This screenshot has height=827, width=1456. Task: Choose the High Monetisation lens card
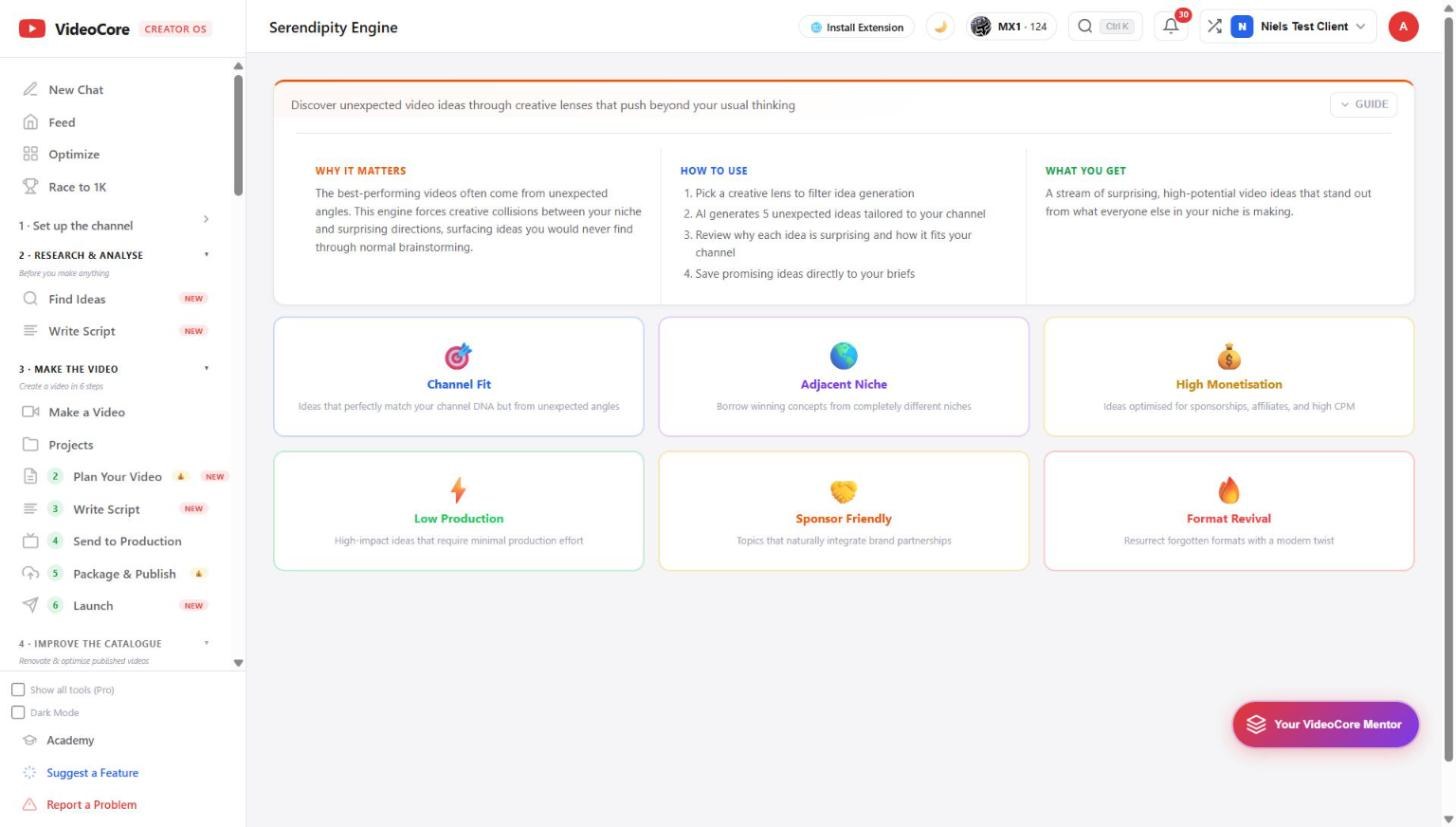click(1229, 377)
